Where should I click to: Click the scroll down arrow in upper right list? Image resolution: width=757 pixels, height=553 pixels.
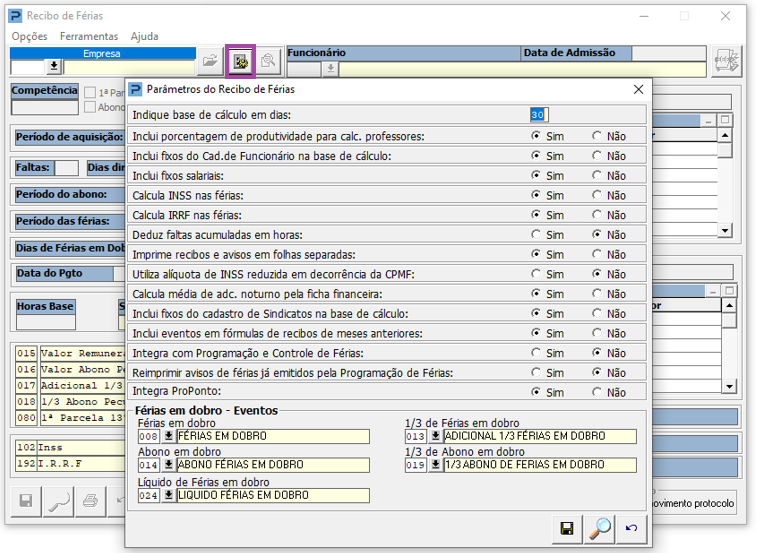(725, 230)
